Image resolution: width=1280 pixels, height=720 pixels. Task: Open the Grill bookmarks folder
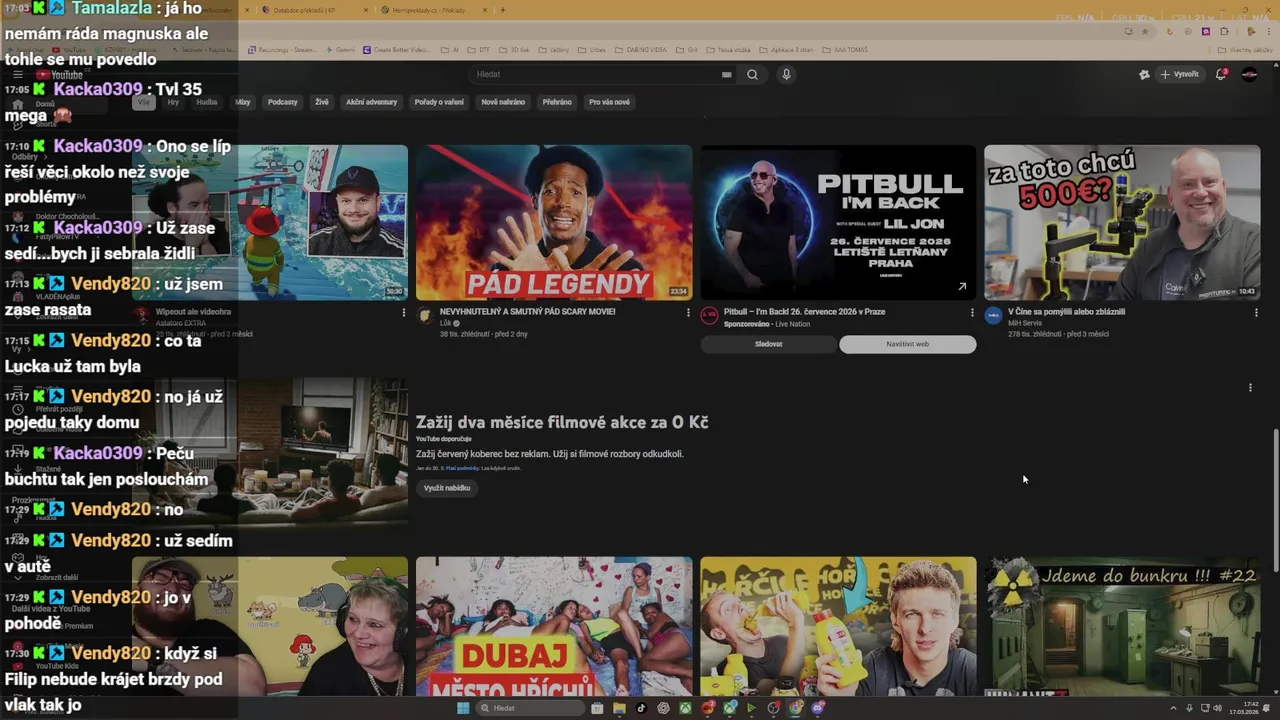click(x=688, y=49)
